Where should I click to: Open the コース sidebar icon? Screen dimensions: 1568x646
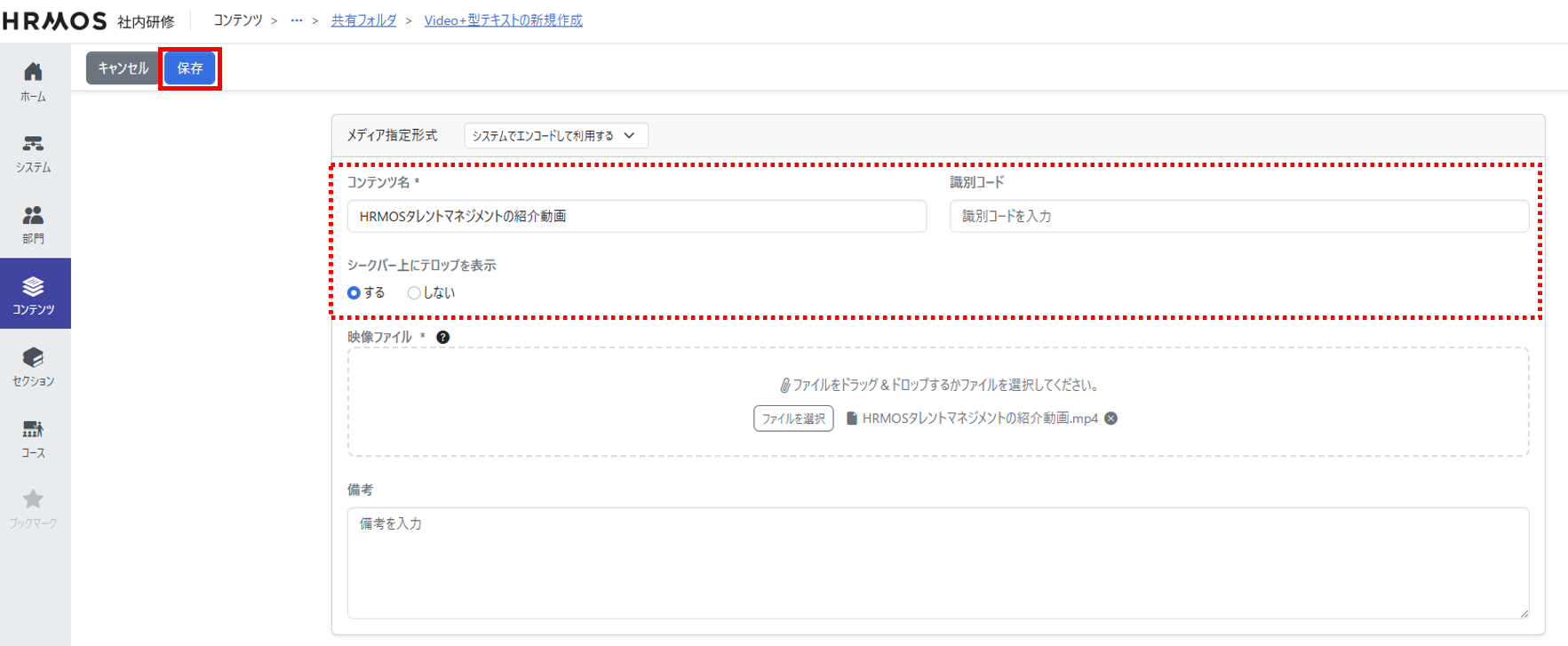(x=34, y=437)
